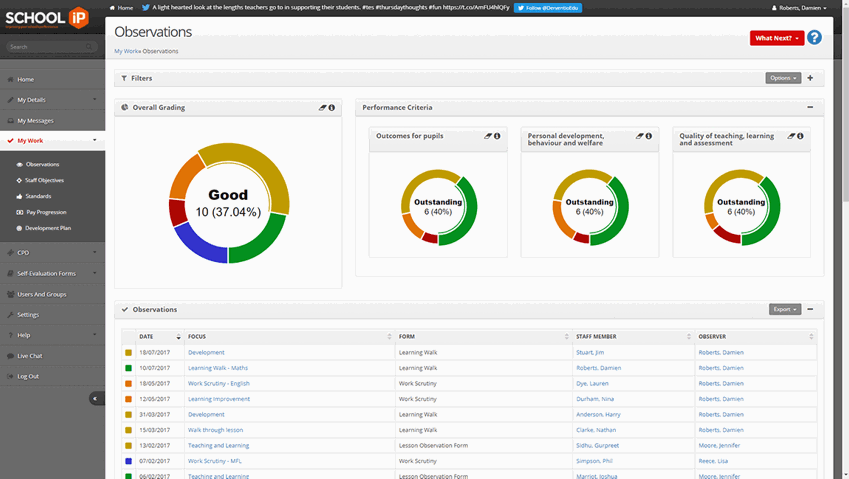The height and width of the screenshot is (479, 849).
Task: Open Users And Groups in sidebar
Action: pos(53,294)
